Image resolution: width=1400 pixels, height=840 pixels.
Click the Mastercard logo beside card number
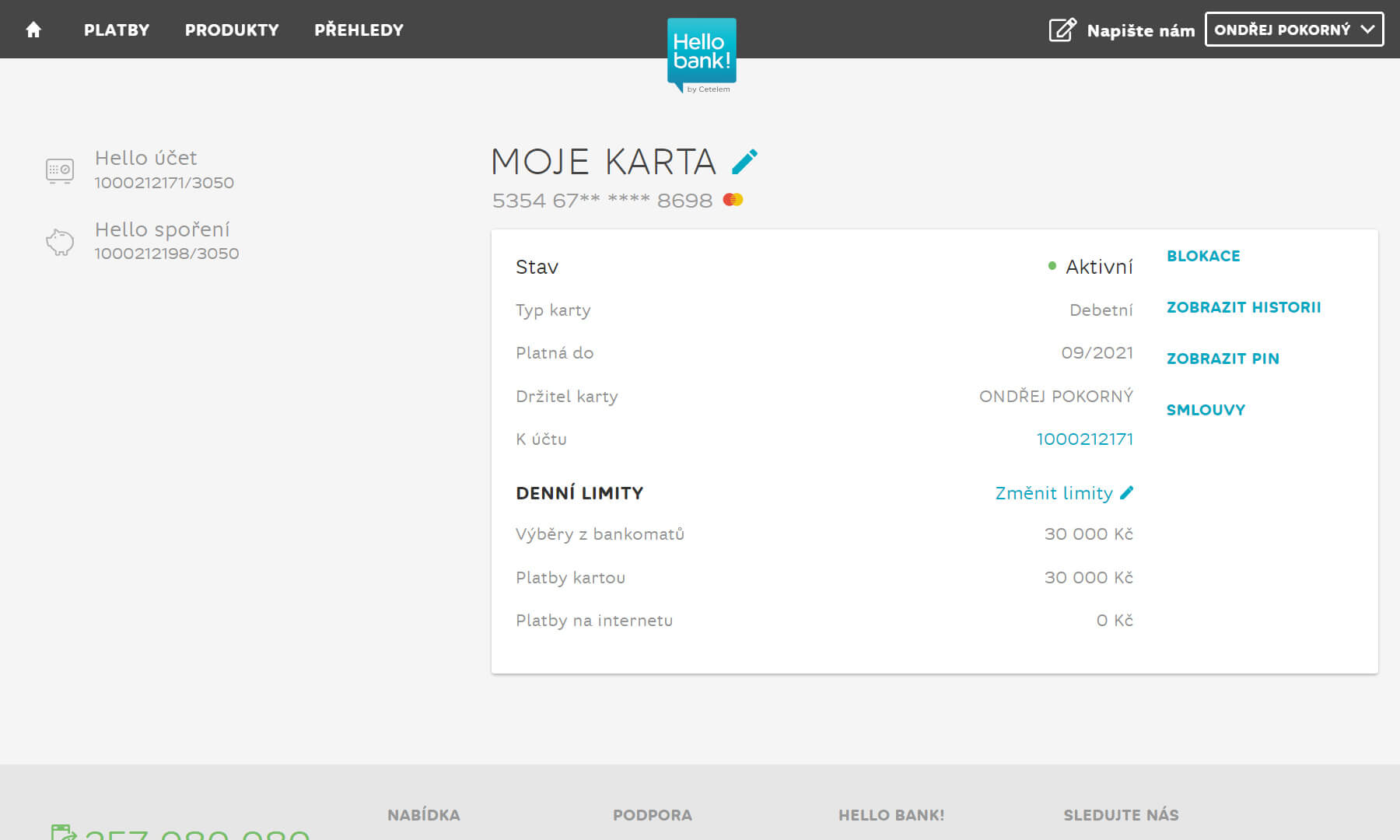pyautogui.click(x=733, y=200)
